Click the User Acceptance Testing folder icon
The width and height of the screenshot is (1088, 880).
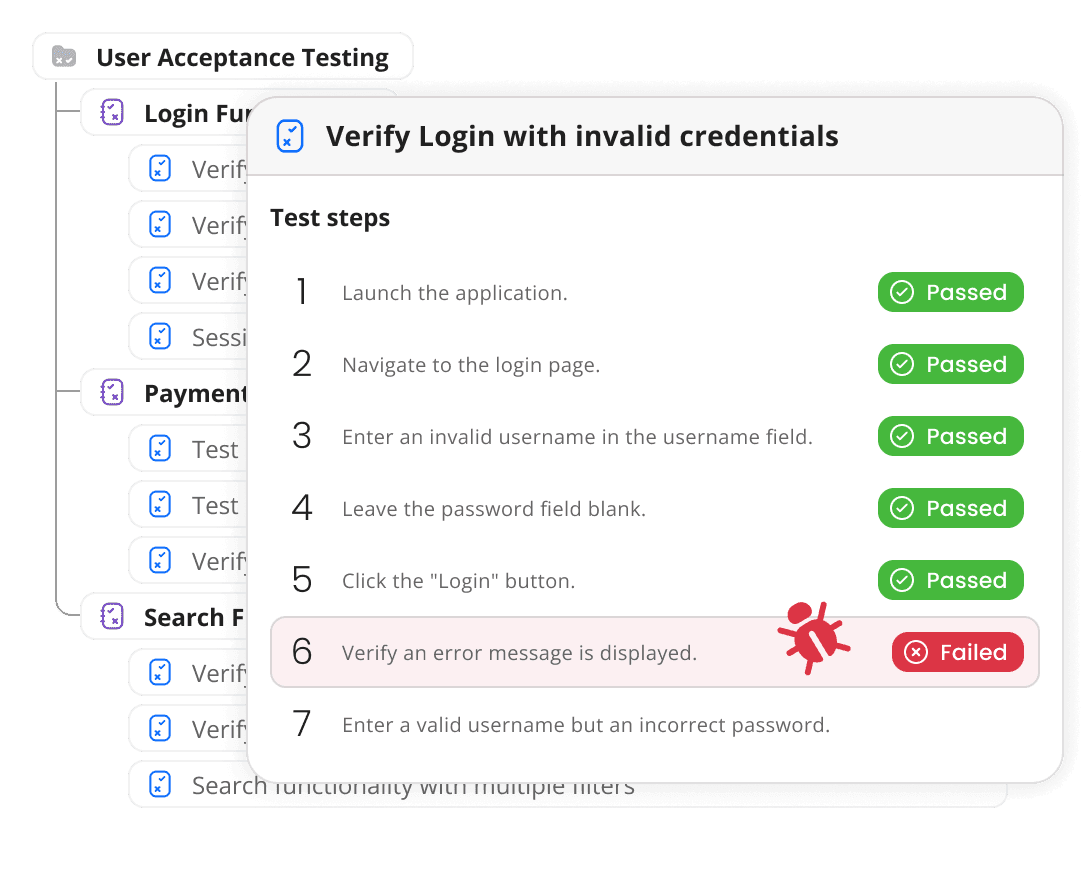point(64,57)
